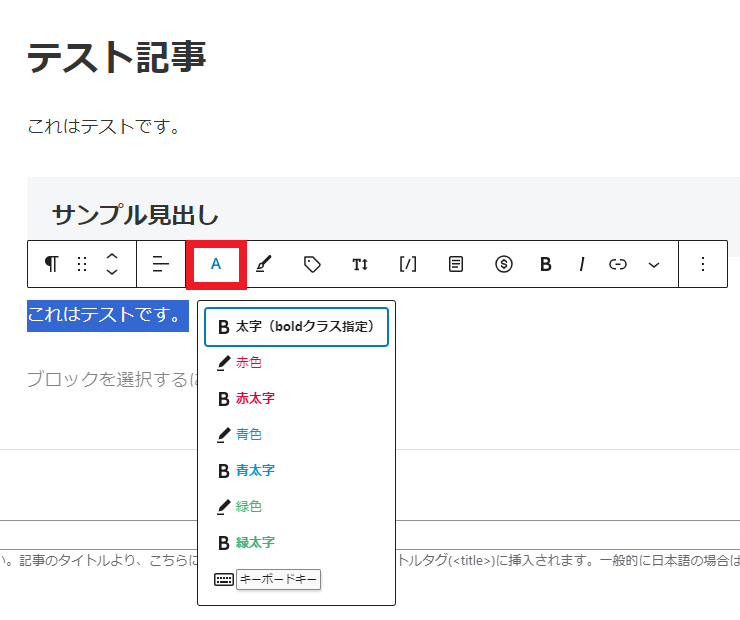Open the text alignment options
This screenshot has height=620, width=740.
pos(161,264)
